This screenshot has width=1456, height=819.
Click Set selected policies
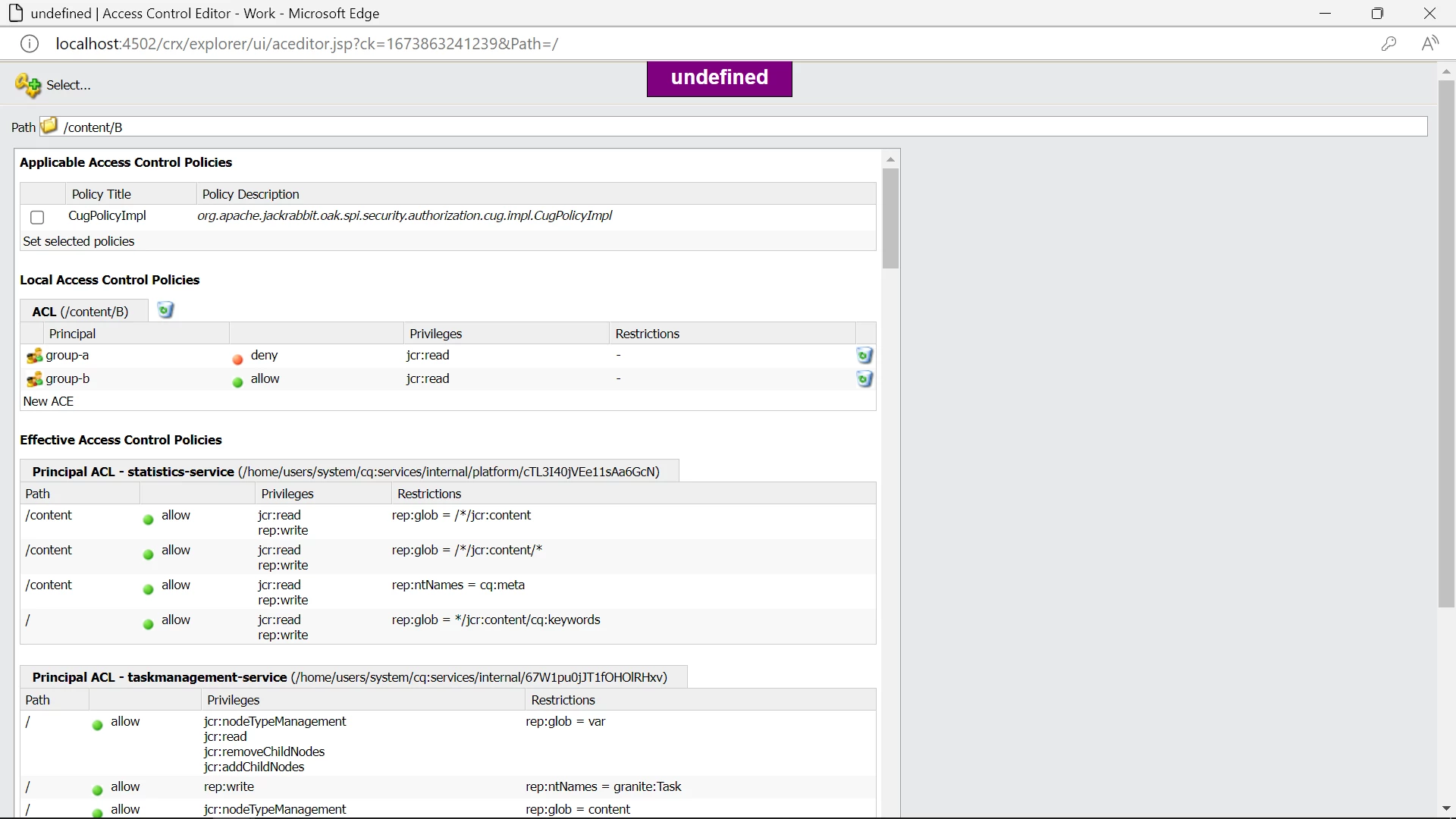click(79, 241)
